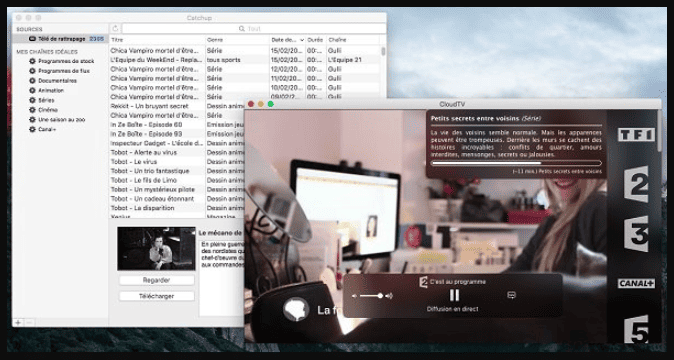The image size is (674, 360).
Task: Switch to Canal+ channel in CloudTV
Action: pos(636,284)
